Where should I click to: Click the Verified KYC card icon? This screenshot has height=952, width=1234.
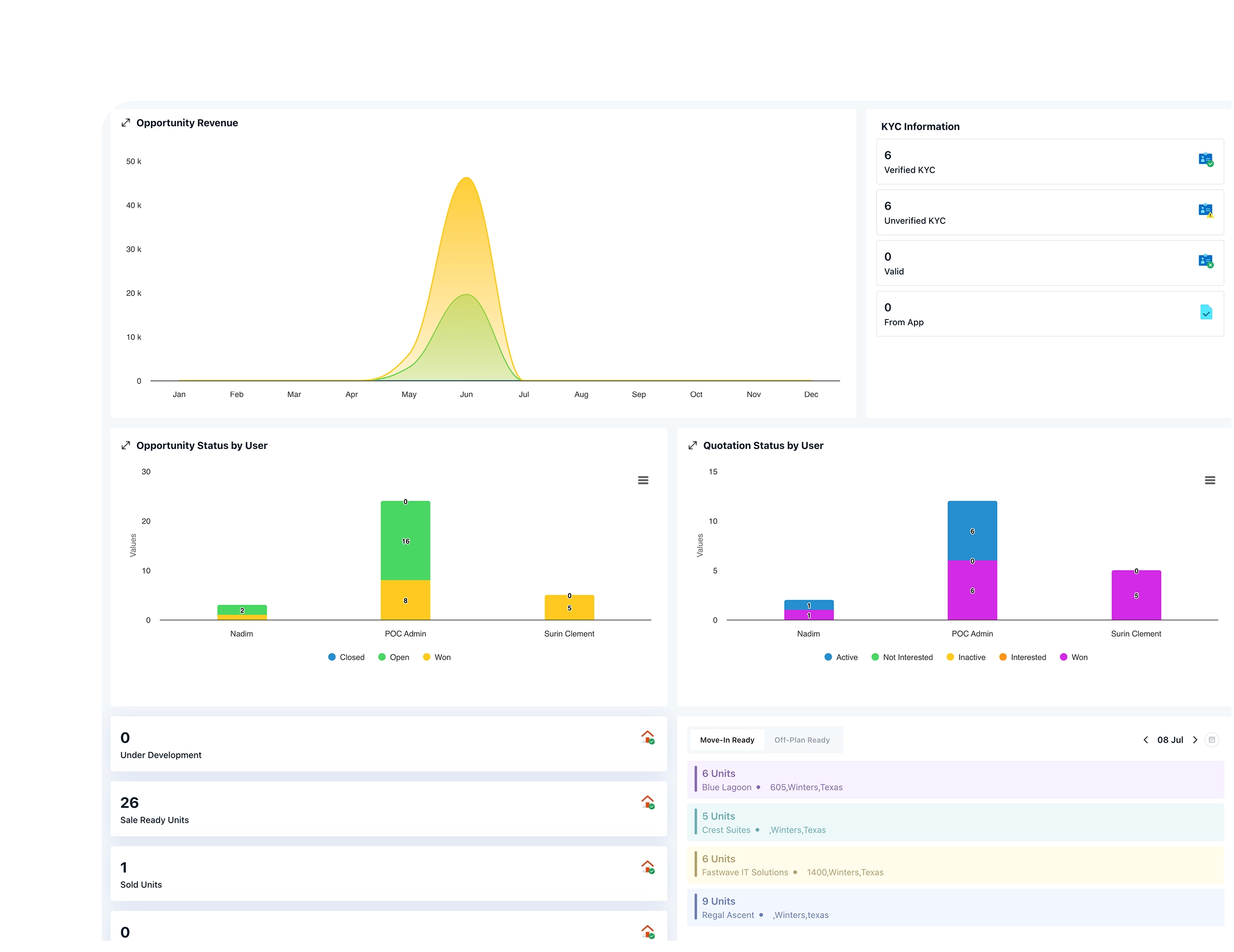point(1205,160)
